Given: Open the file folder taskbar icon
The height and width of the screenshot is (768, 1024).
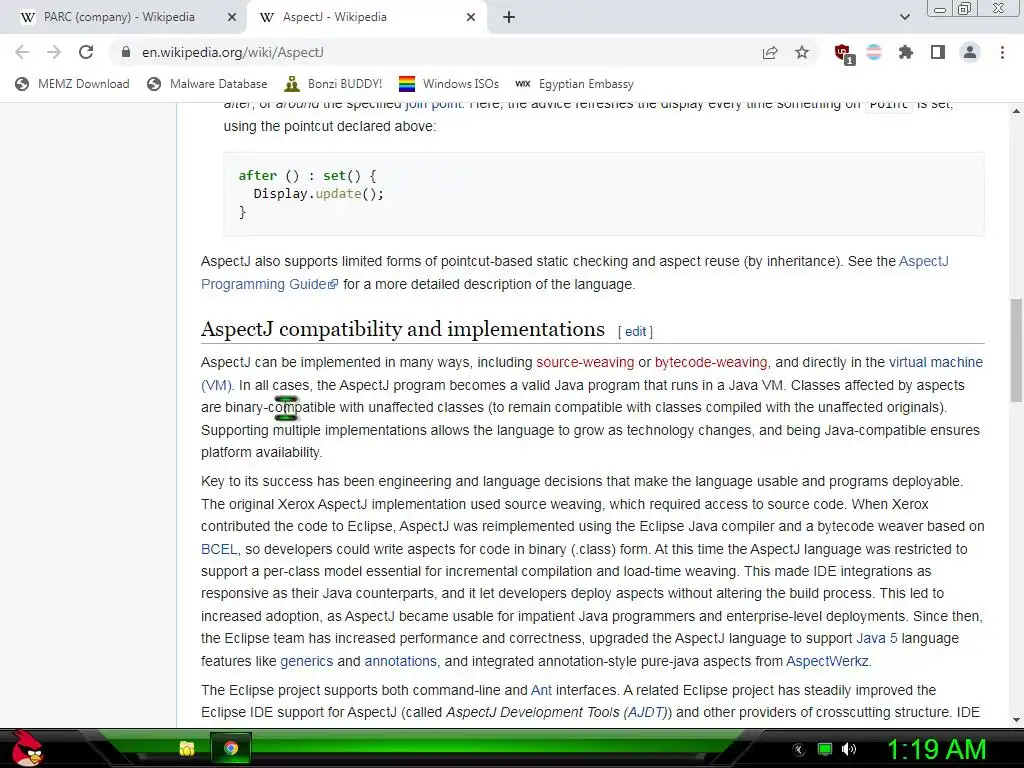Looking at the screenshot, I should (x=187, y=748).
